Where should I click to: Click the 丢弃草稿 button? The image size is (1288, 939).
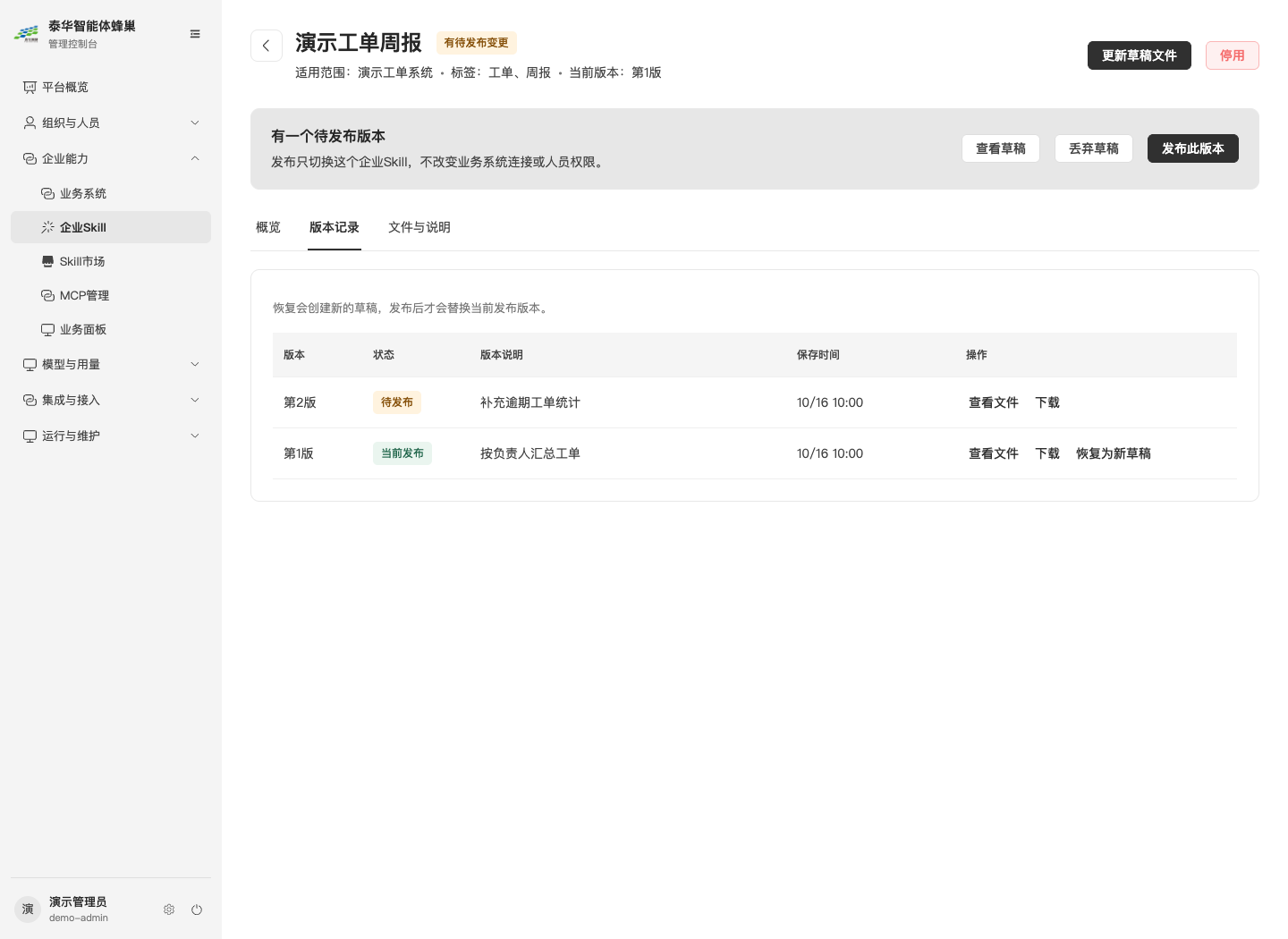pyautogui.click(x=1094, y=148)
